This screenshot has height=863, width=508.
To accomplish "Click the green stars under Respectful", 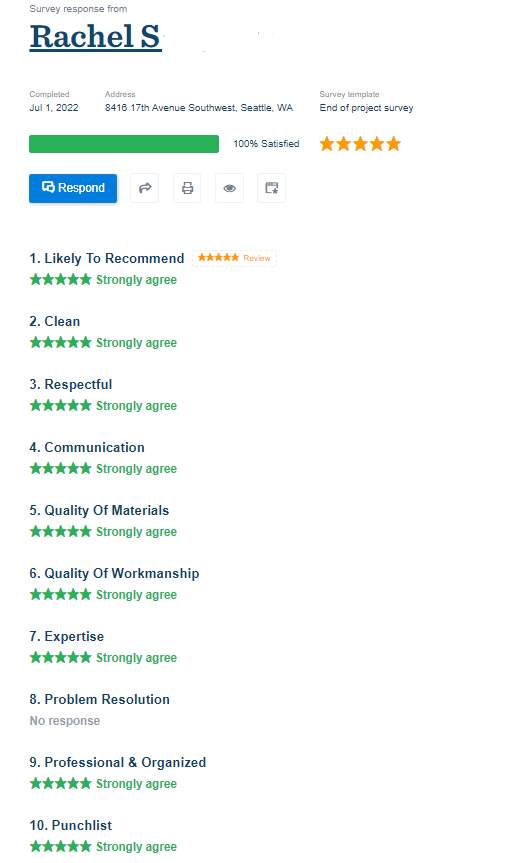I will (61, 406).
